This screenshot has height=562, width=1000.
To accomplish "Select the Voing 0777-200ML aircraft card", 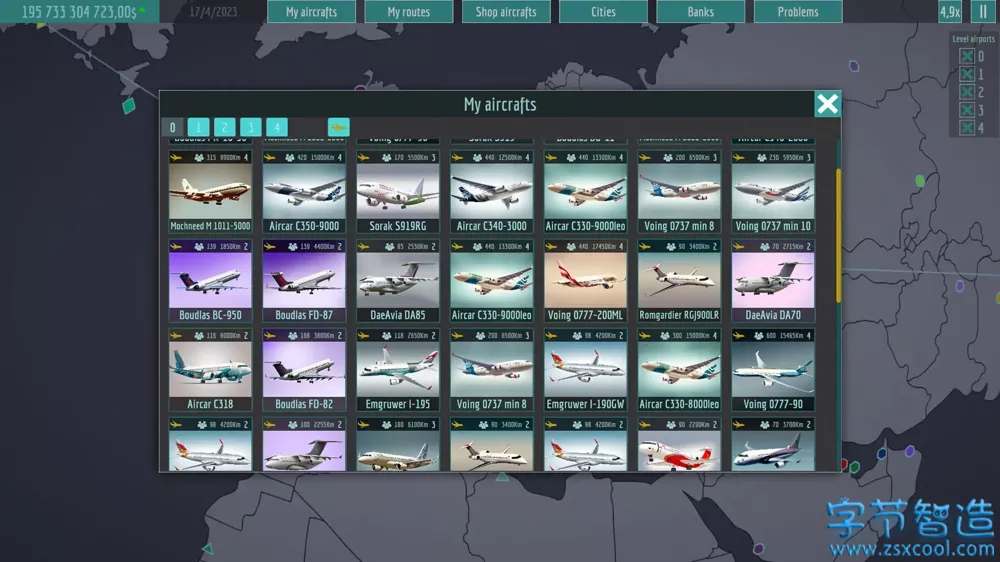I will pos(585,281).
